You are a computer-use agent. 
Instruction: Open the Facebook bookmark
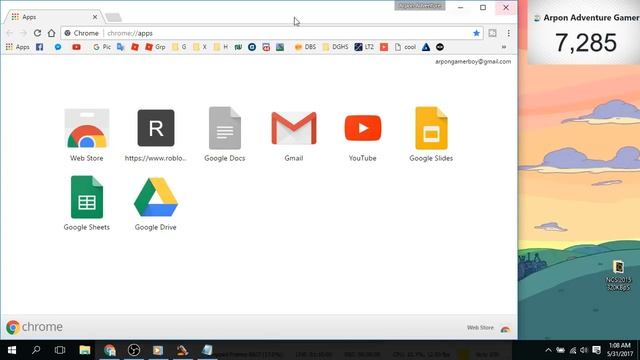click(40, 47)
